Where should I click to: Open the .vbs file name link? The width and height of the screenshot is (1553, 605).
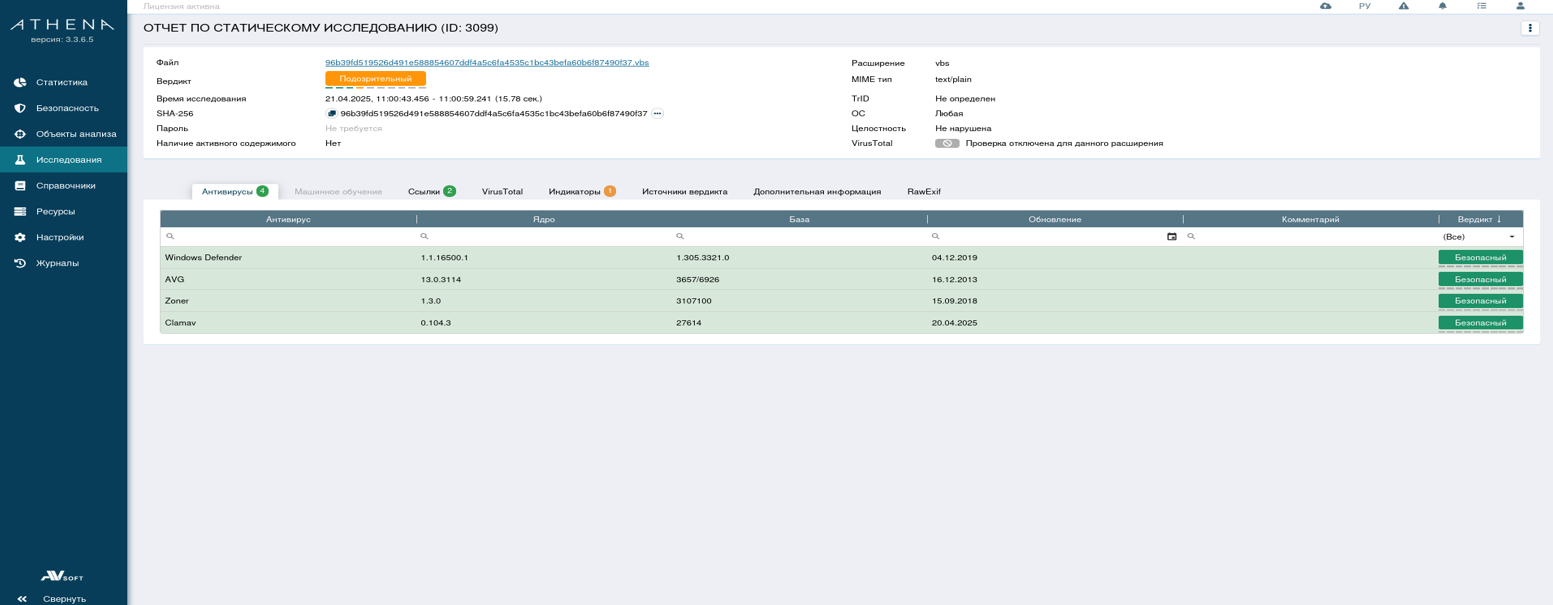pyautogui.click(x=486, y=63)
